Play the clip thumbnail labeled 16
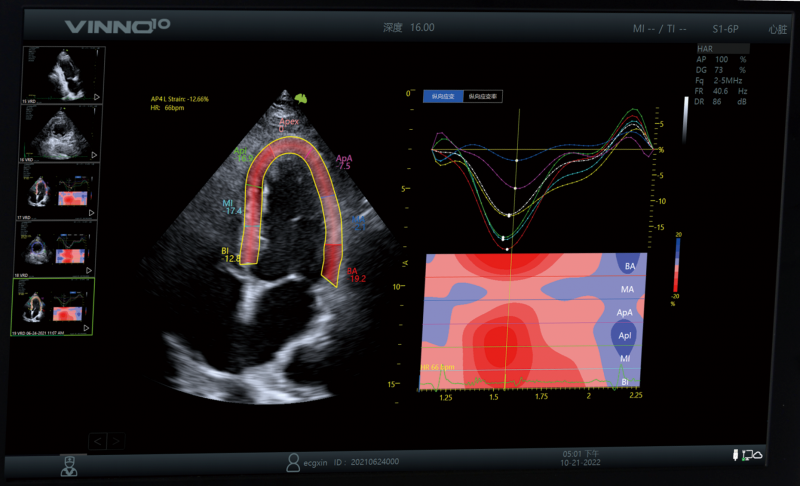 pos(95,155)
